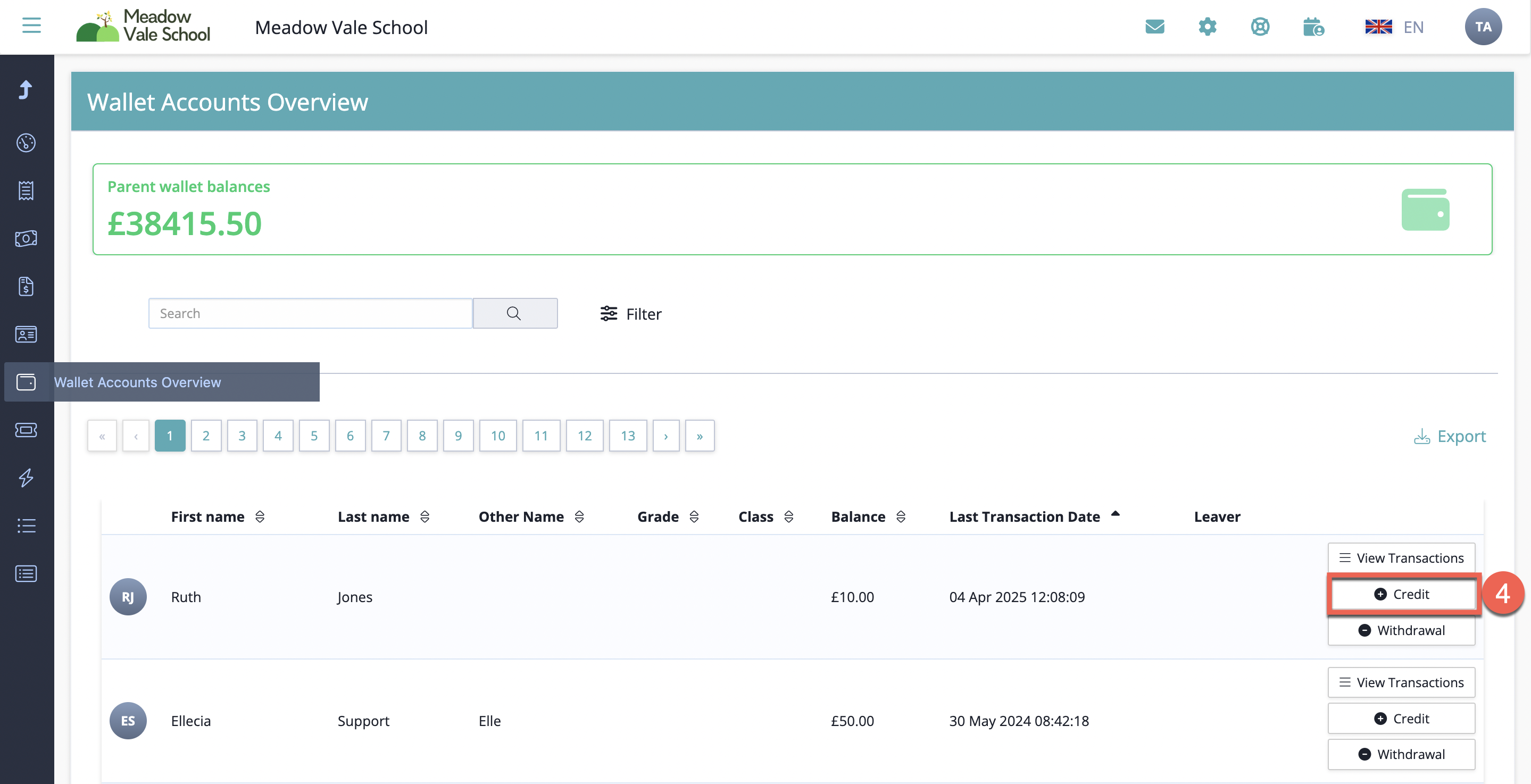Image resolution: width=1531 pixels, height=784 pixels.
Task: Go to page 2
Action: [x=206, y=436]
